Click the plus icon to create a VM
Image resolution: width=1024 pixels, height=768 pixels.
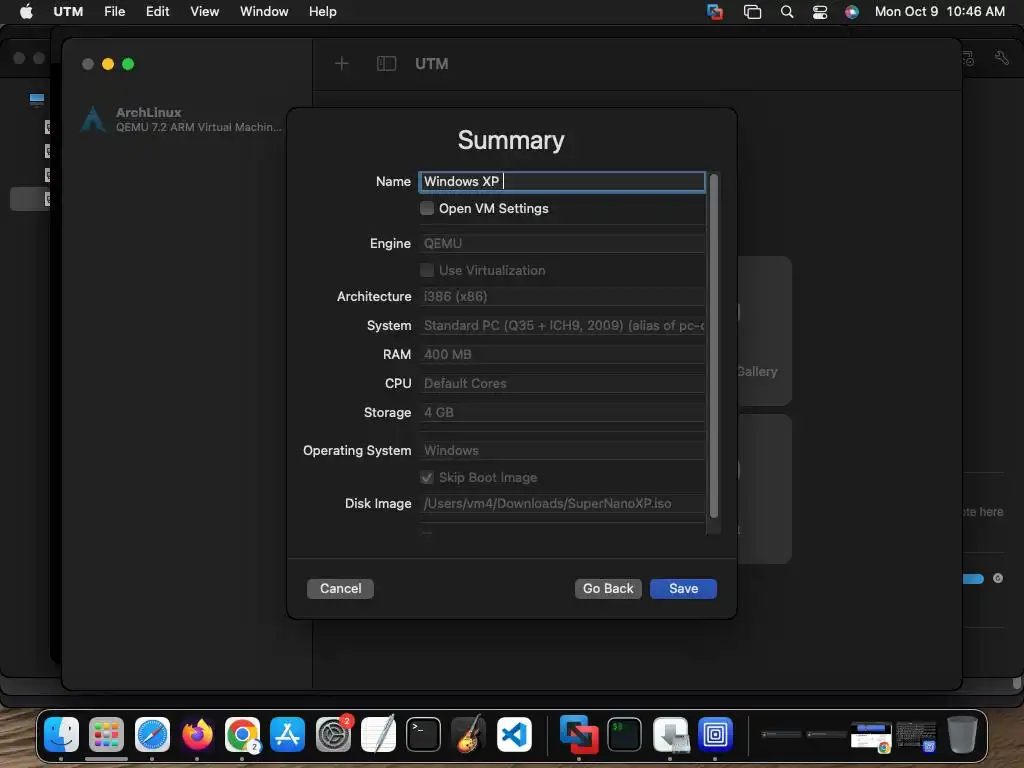click(x=342, y=63)
